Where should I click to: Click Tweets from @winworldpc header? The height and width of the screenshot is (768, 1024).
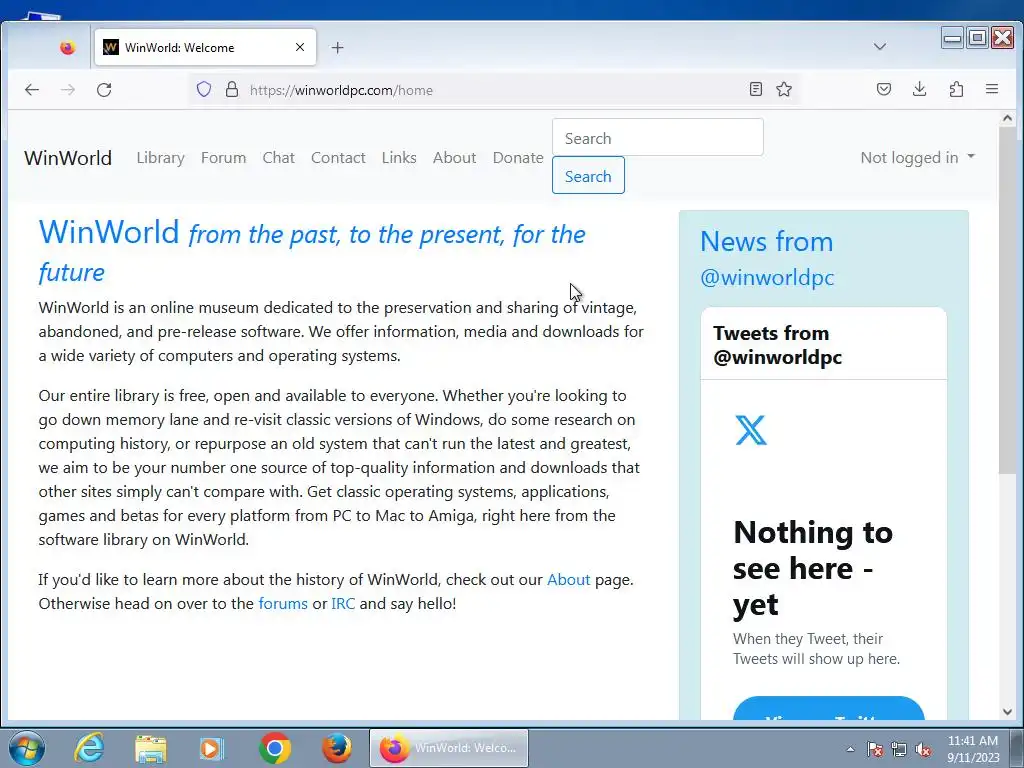[777, 345]
